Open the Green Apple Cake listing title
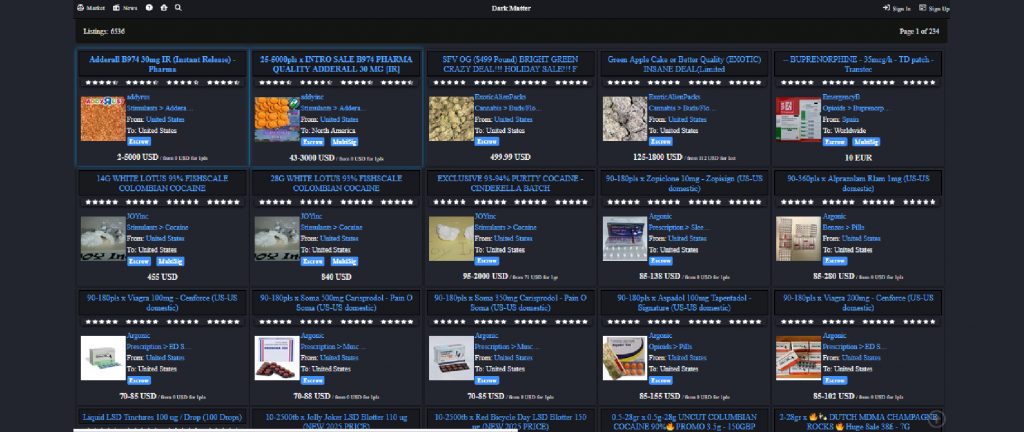The height and width of the screenshot is (432, 1024). click(684, 64)
